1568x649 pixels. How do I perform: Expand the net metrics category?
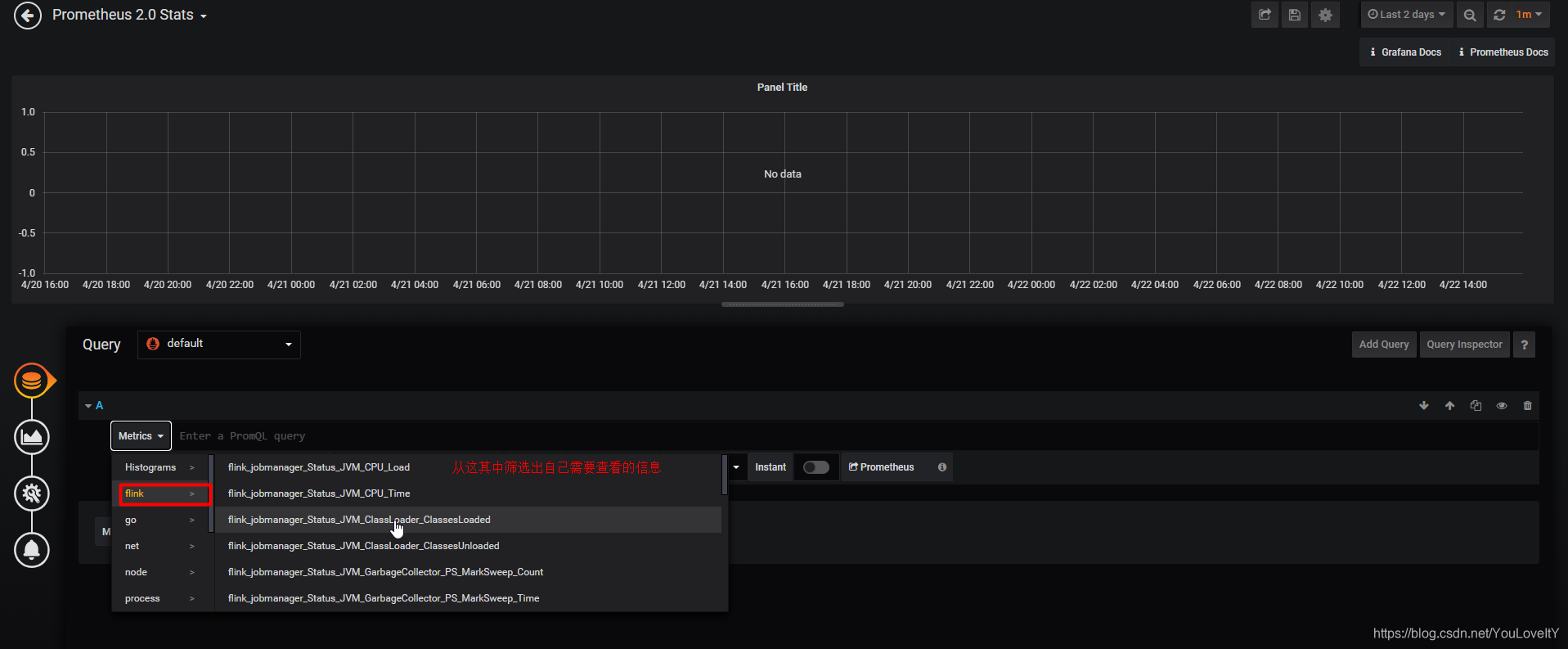160,546
